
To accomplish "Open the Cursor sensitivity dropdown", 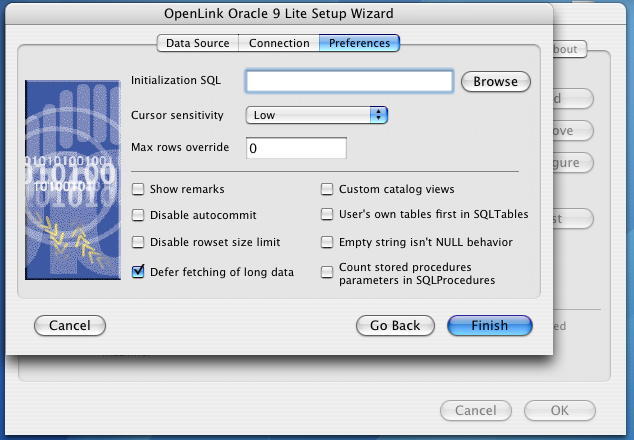I will [317, 115].
